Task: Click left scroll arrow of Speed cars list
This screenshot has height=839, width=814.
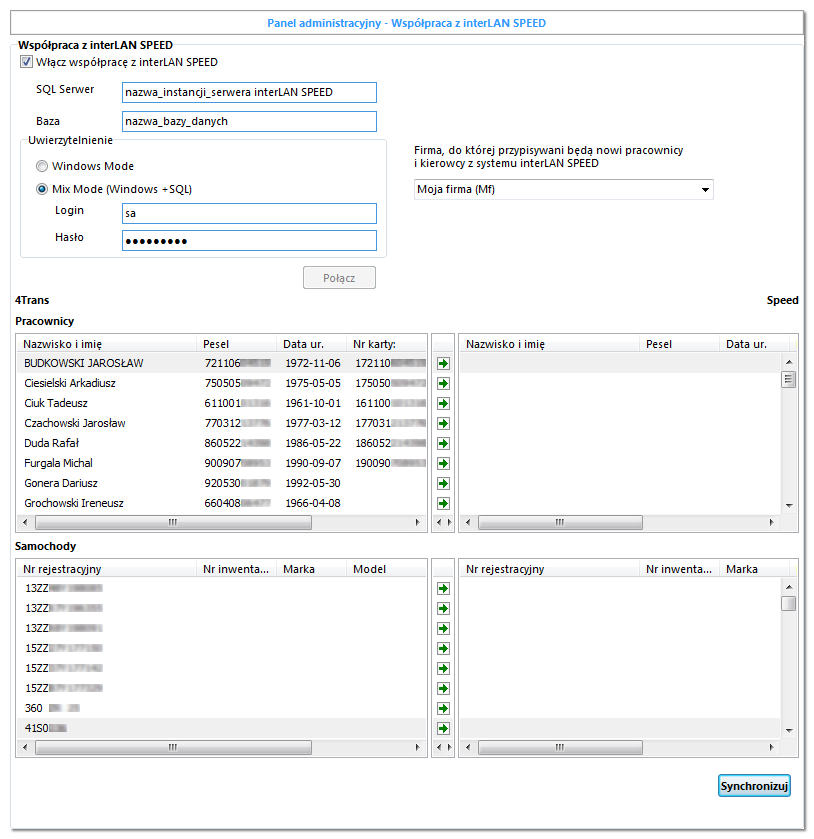Action: point(468,747)
